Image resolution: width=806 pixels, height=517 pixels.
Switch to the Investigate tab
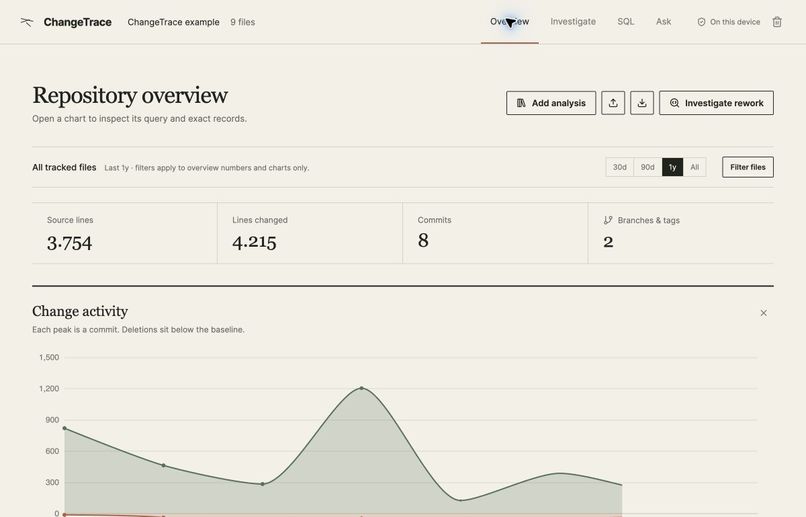[573, 22]
